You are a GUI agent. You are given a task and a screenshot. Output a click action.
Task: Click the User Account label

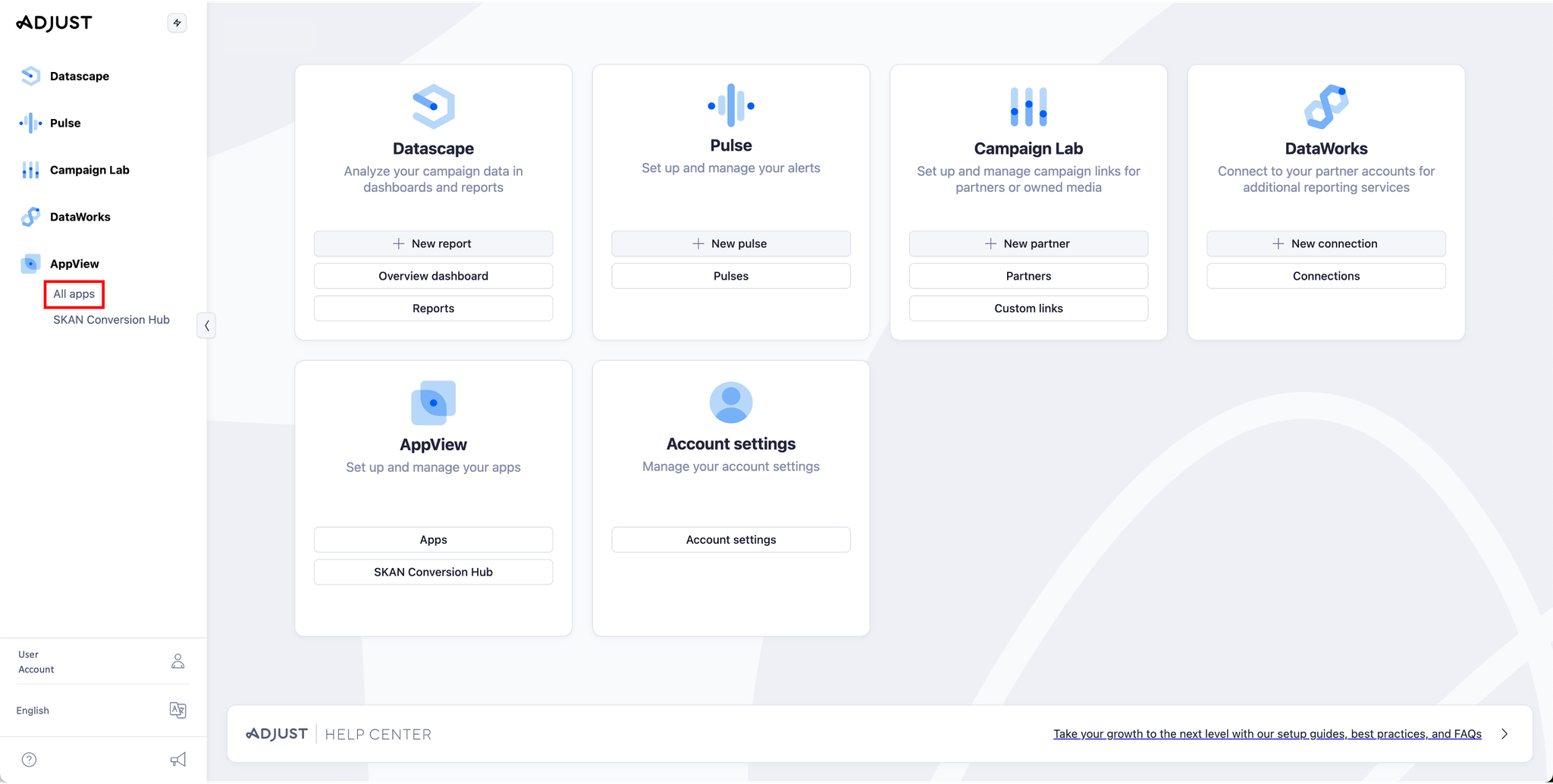36,662
